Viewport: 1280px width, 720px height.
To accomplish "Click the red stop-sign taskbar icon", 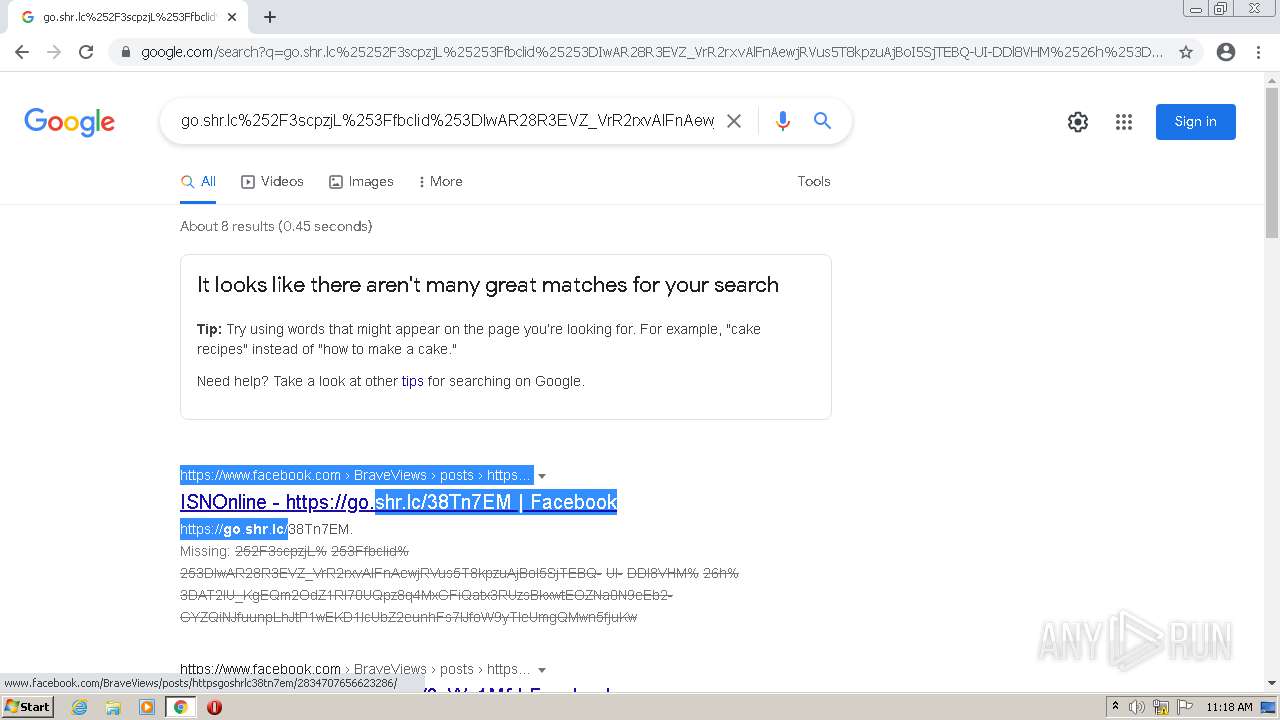I will coord(214,707).
